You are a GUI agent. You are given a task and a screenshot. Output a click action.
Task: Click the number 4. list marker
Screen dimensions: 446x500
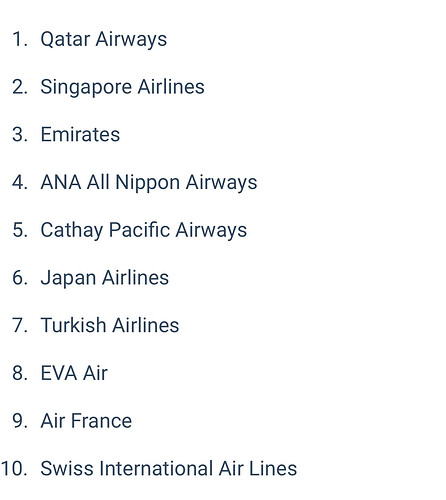tap(20, 182)
